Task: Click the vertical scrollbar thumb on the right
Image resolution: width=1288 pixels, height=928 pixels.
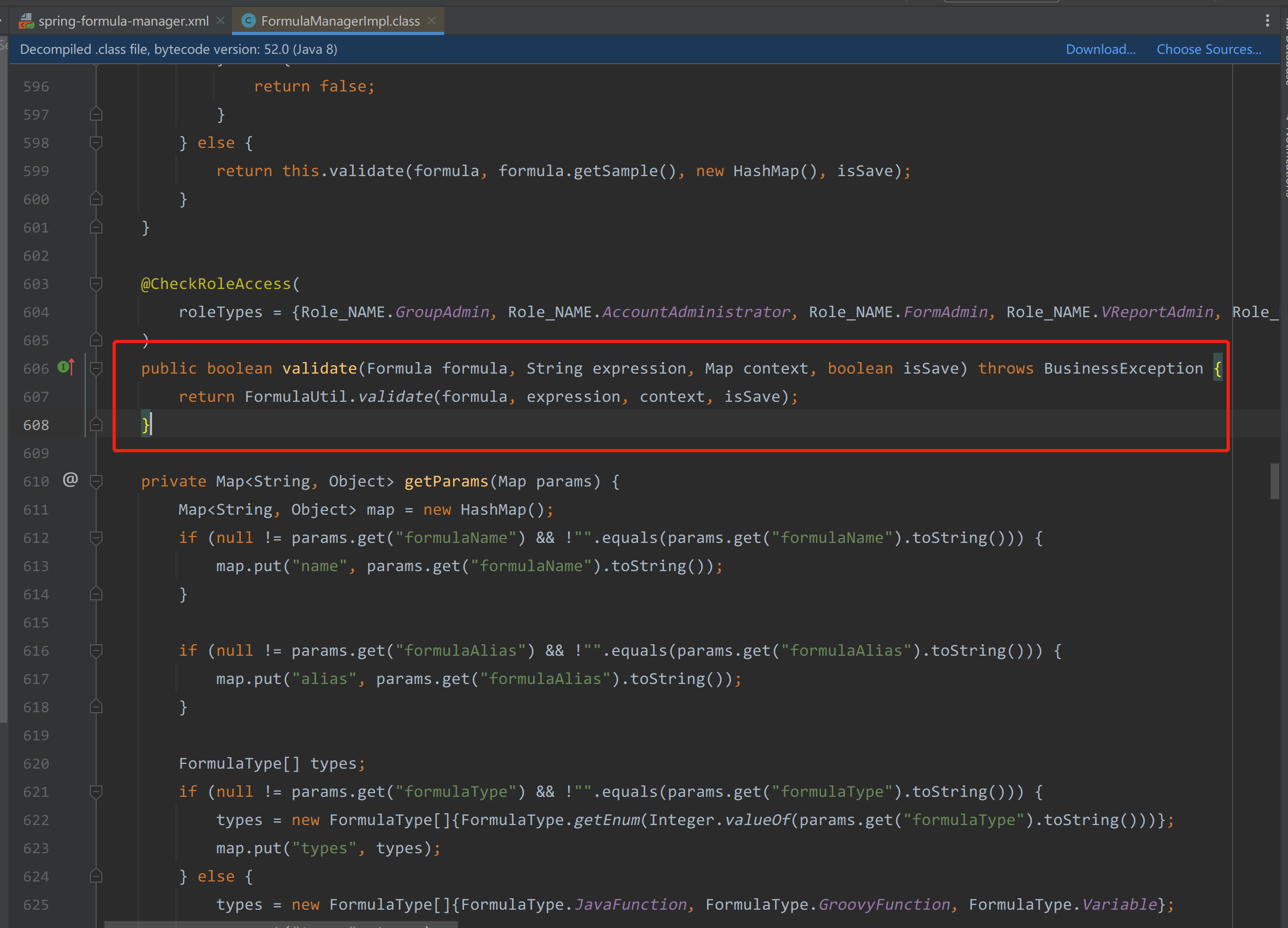Action: coord(1275,481)
